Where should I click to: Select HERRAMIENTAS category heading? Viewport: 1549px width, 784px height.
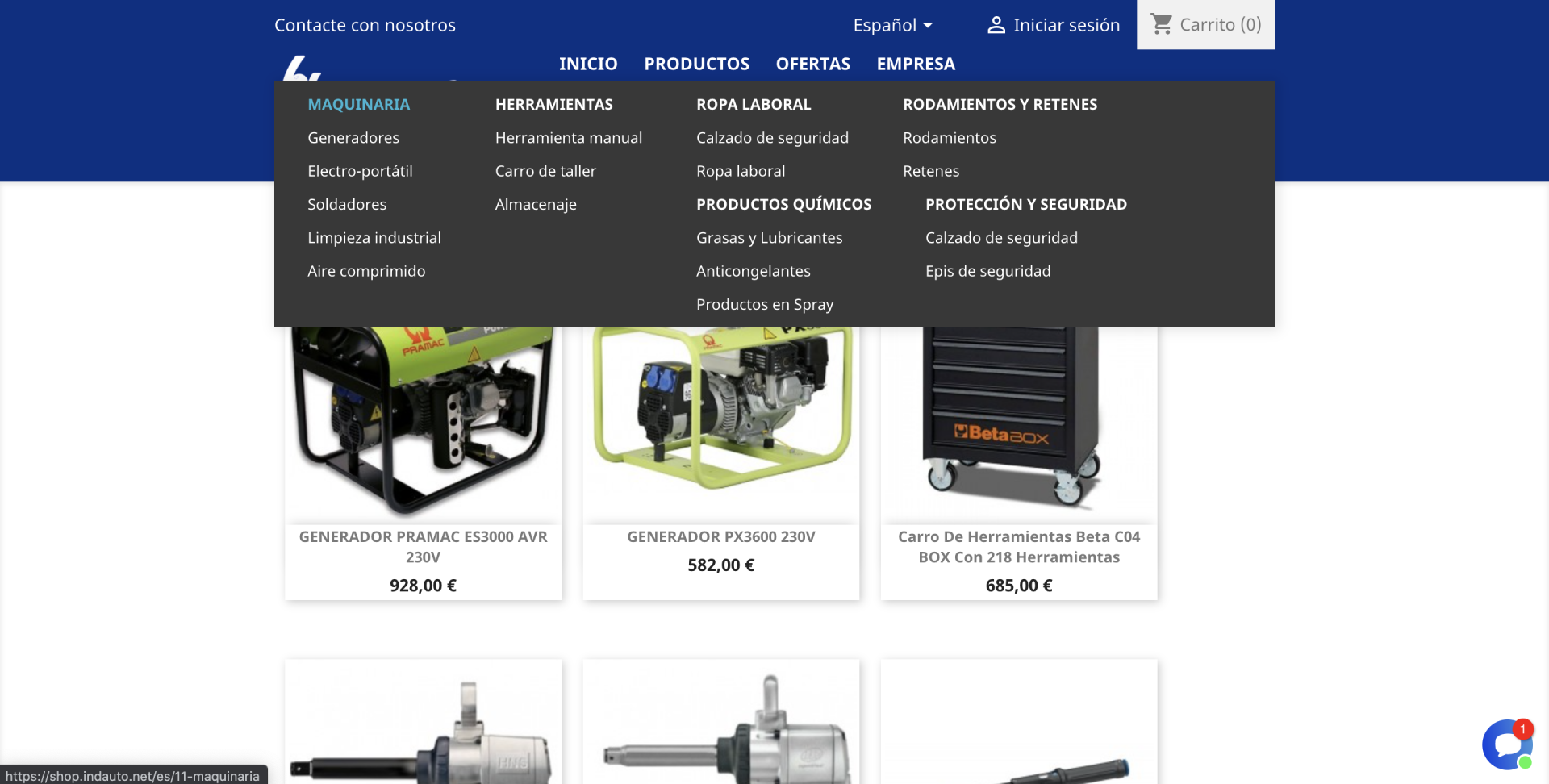(554, 104)
